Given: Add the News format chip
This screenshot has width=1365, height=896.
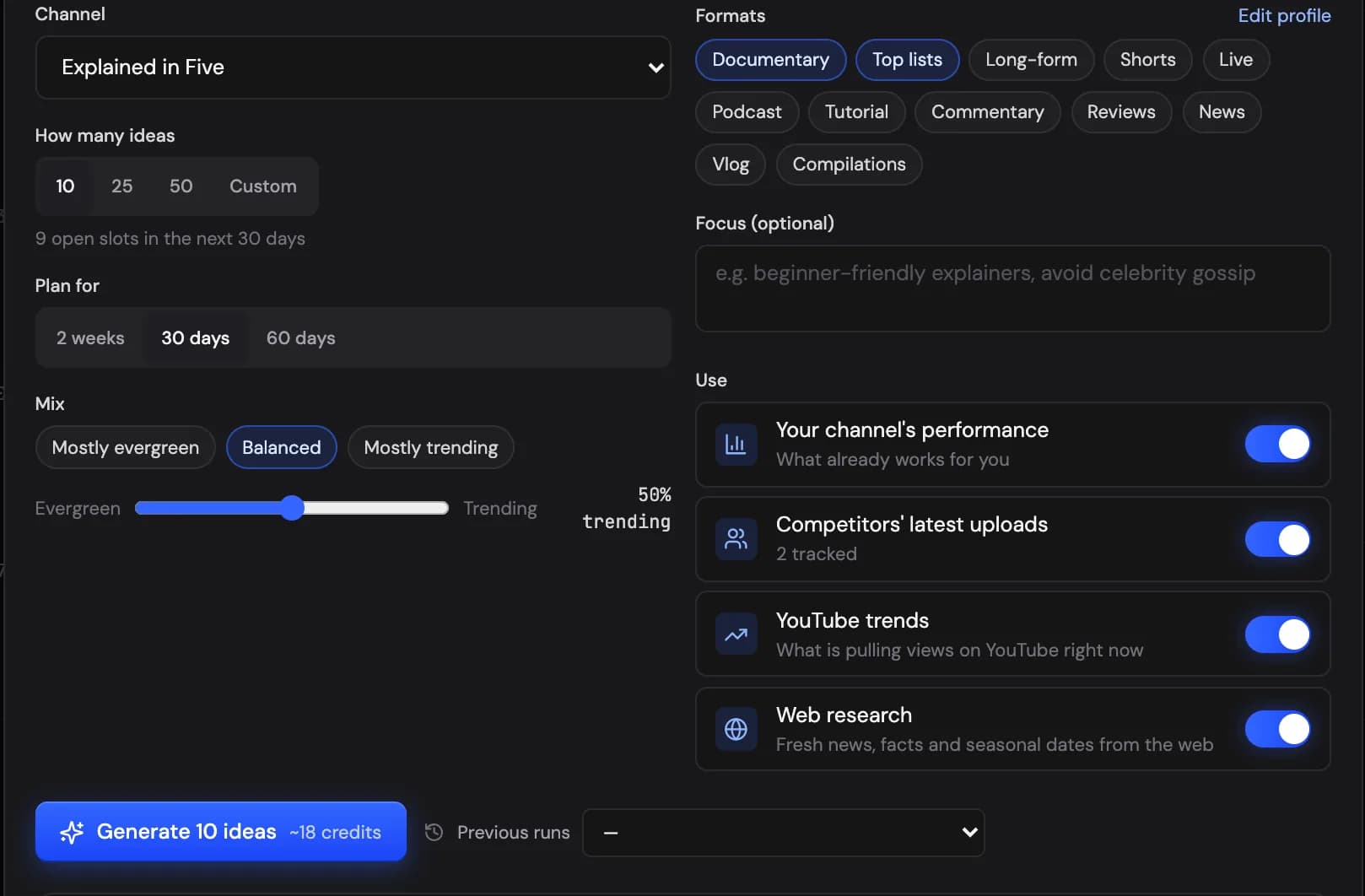Looking at the screenshot, I should pos(1222,112).
